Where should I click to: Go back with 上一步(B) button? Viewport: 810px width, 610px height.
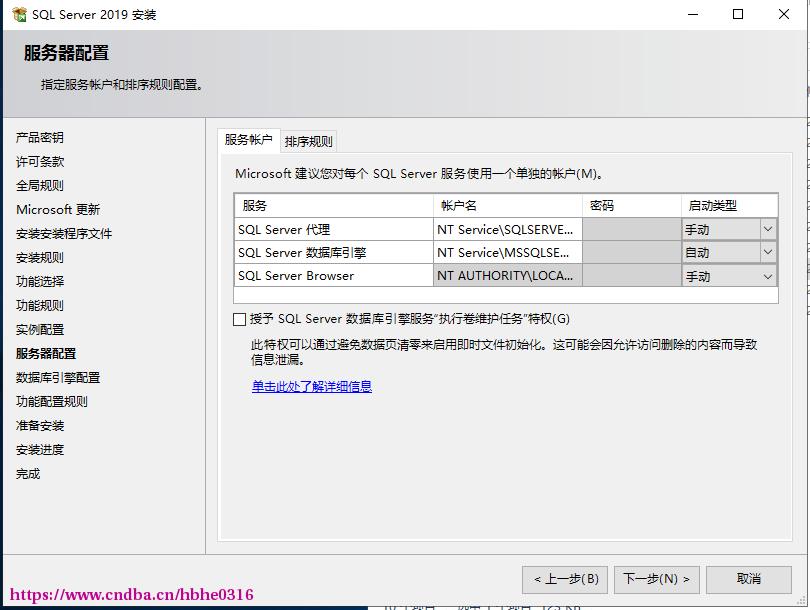click(565, 580)
